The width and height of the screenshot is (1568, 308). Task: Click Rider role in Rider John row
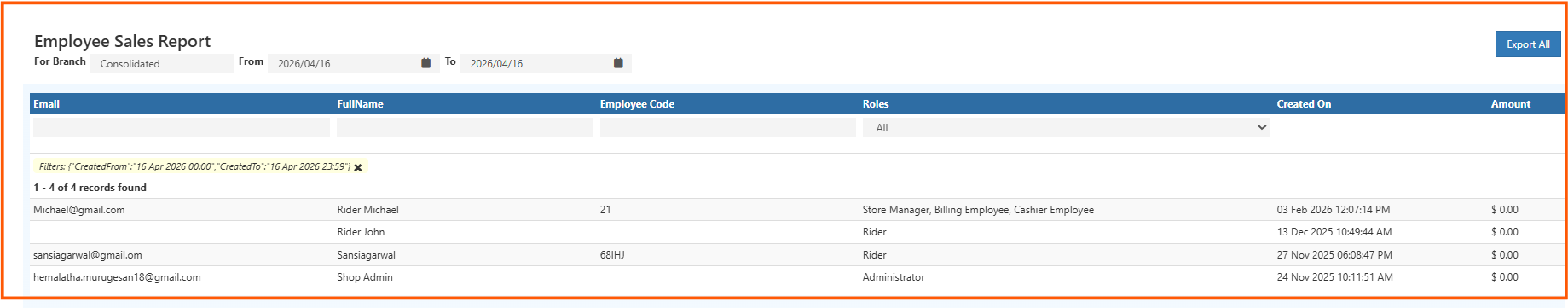point(874,232)
